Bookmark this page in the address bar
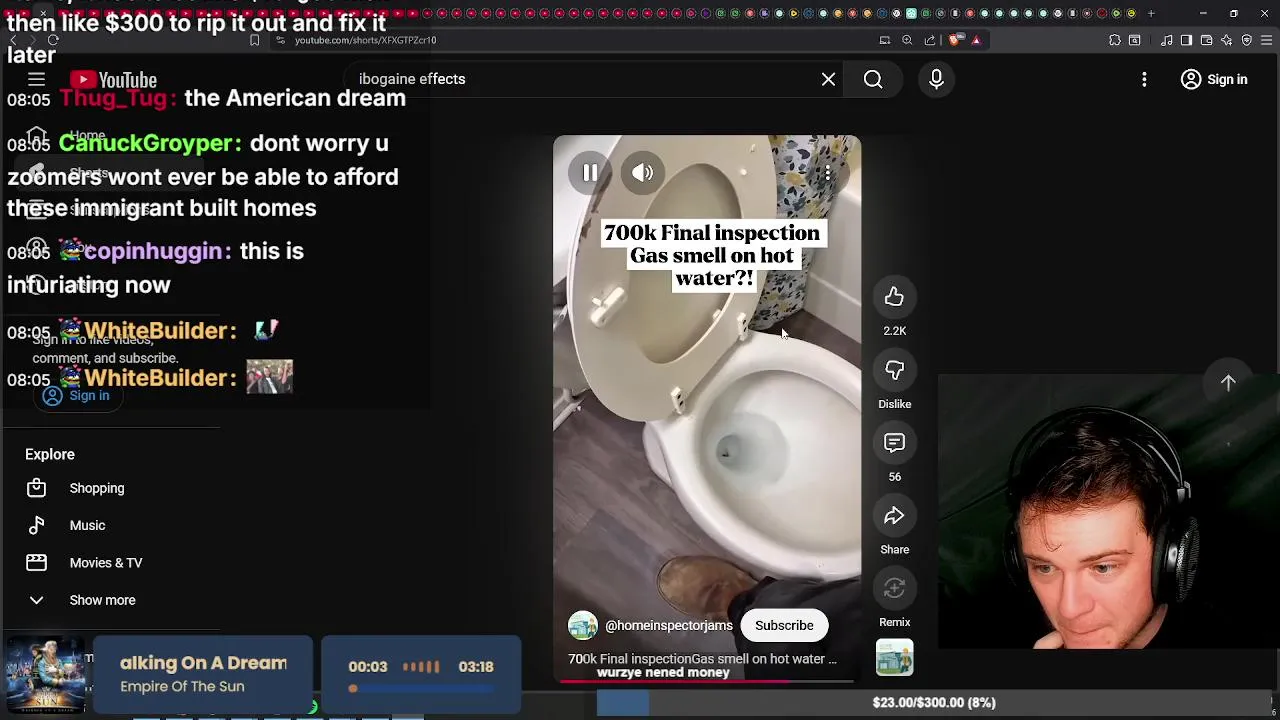The width and height of the screenshot is (1280, 720). [x=254, y=40]
